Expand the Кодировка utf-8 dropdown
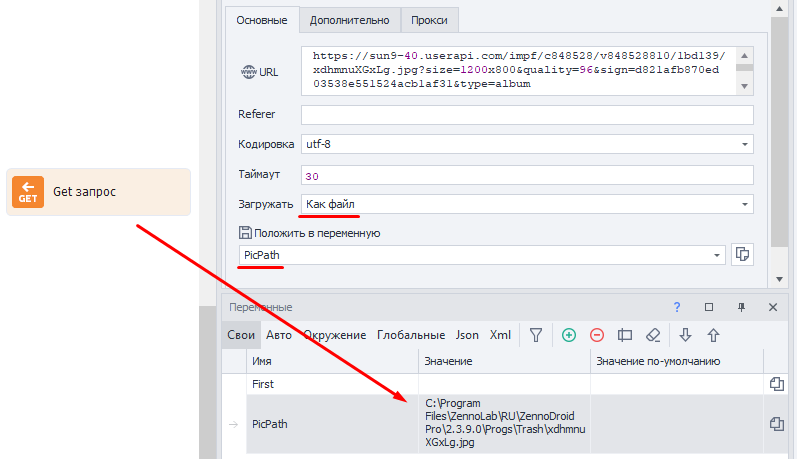Image resolution: width=797 pixels, height=459 pixels. [745, 145]
